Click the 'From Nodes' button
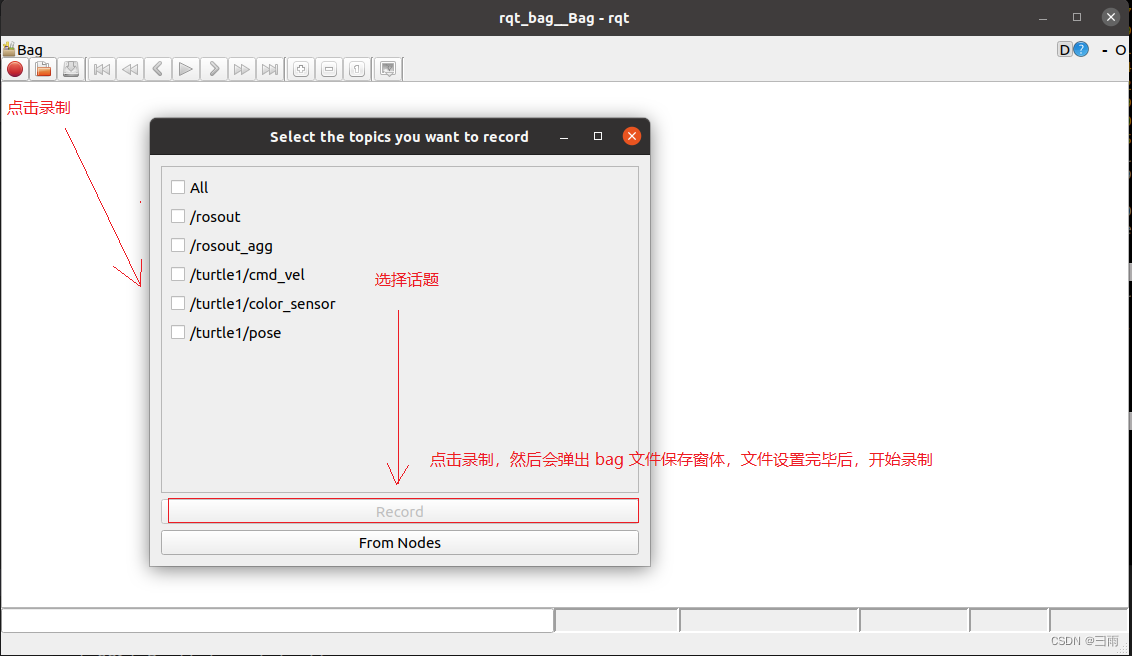The height and width of the screenshot is (656, 1134). pyautogui.click(x=400, y=542)
